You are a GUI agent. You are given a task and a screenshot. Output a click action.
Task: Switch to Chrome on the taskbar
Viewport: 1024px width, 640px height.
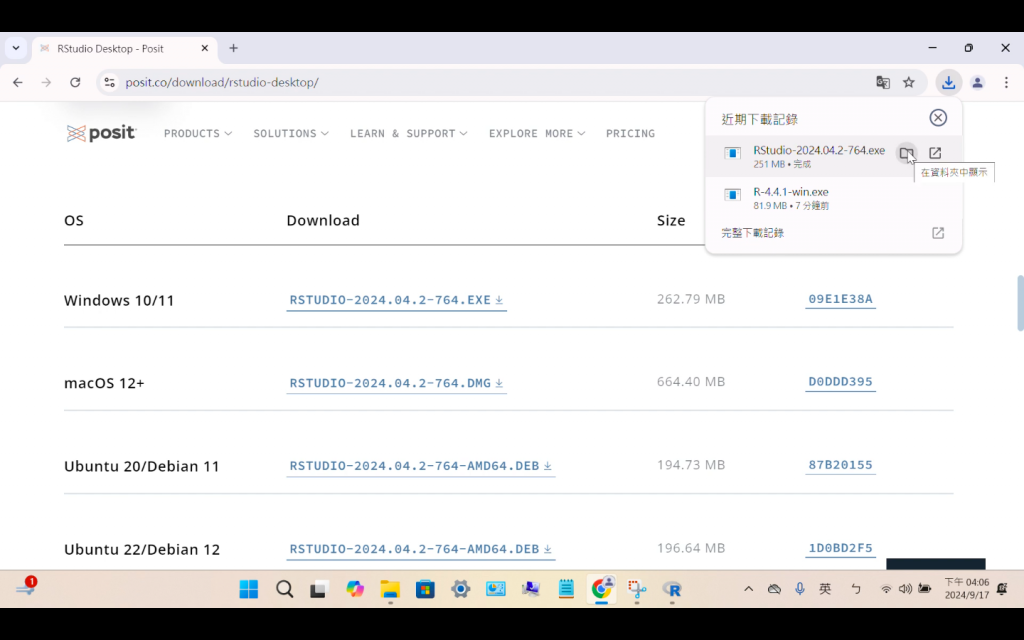point(601,588)
